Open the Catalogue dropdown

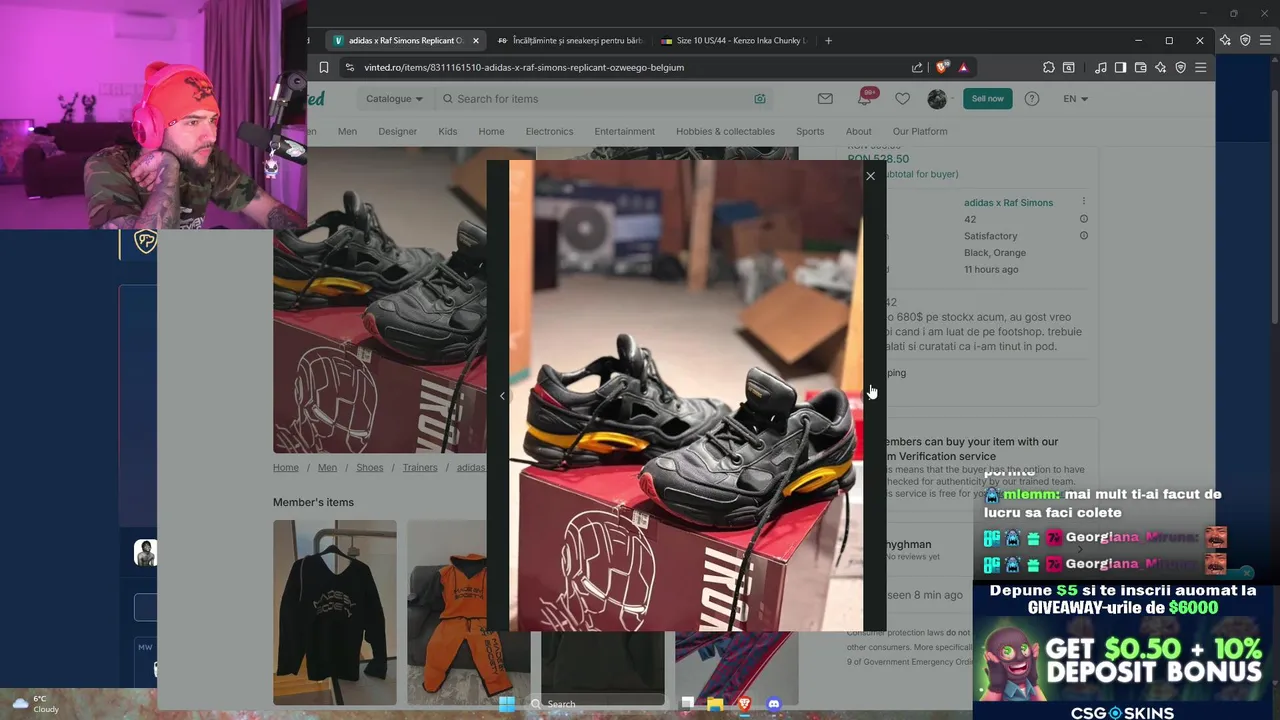394,99
